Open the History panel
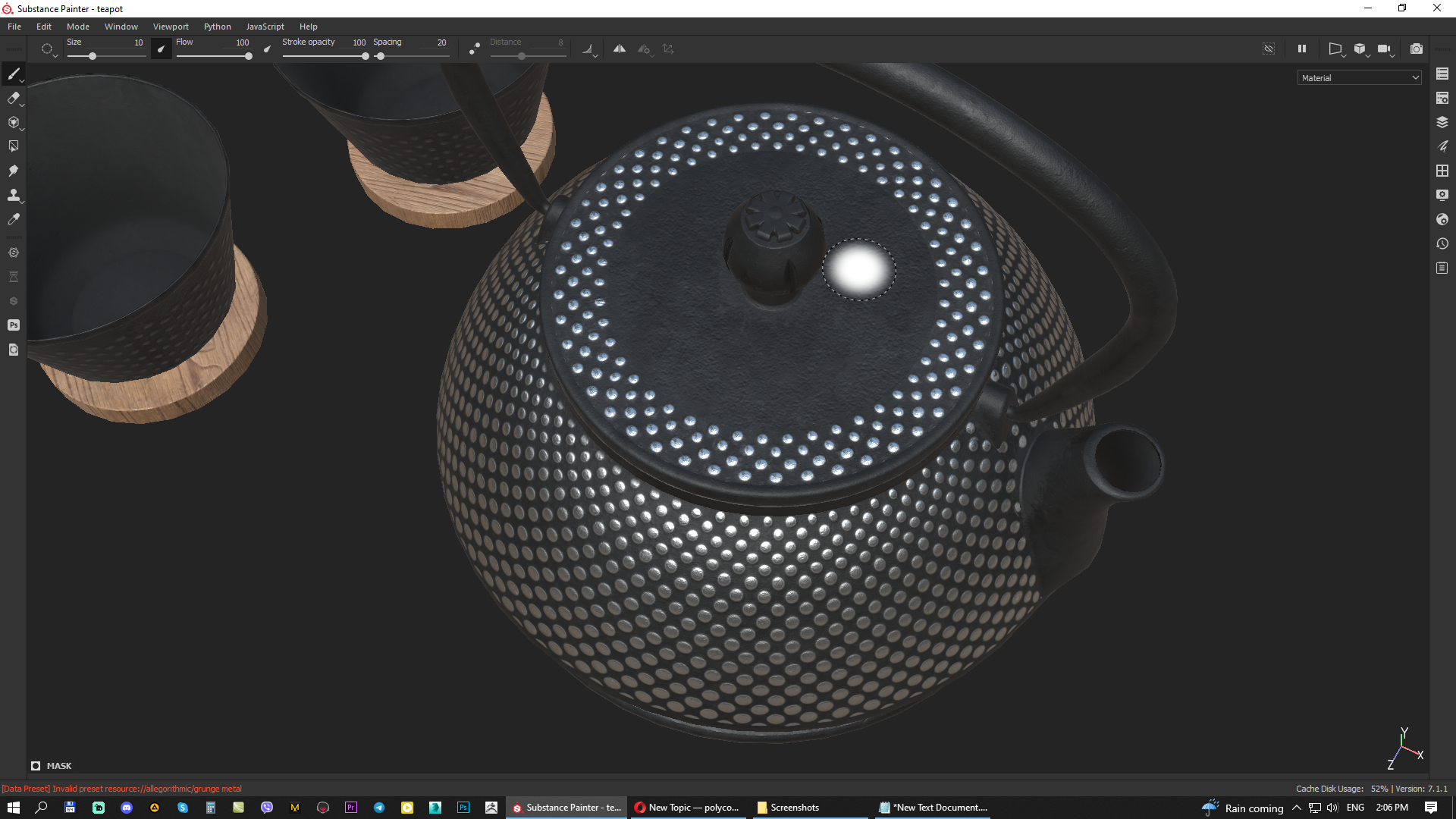 click(x=1442, y=243)
